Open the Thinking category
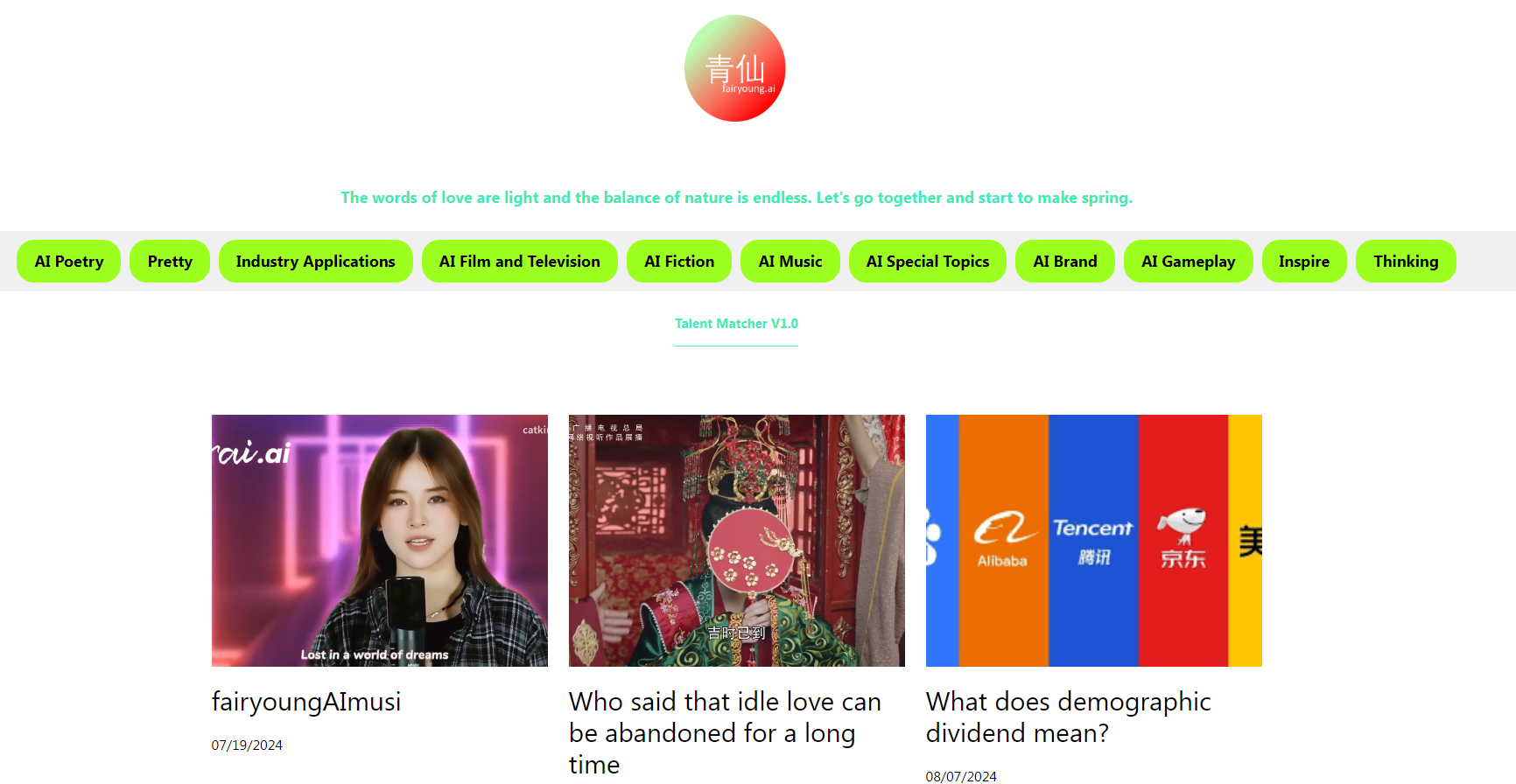The height and width of the screenshot is (784, 1516). 1406,262
